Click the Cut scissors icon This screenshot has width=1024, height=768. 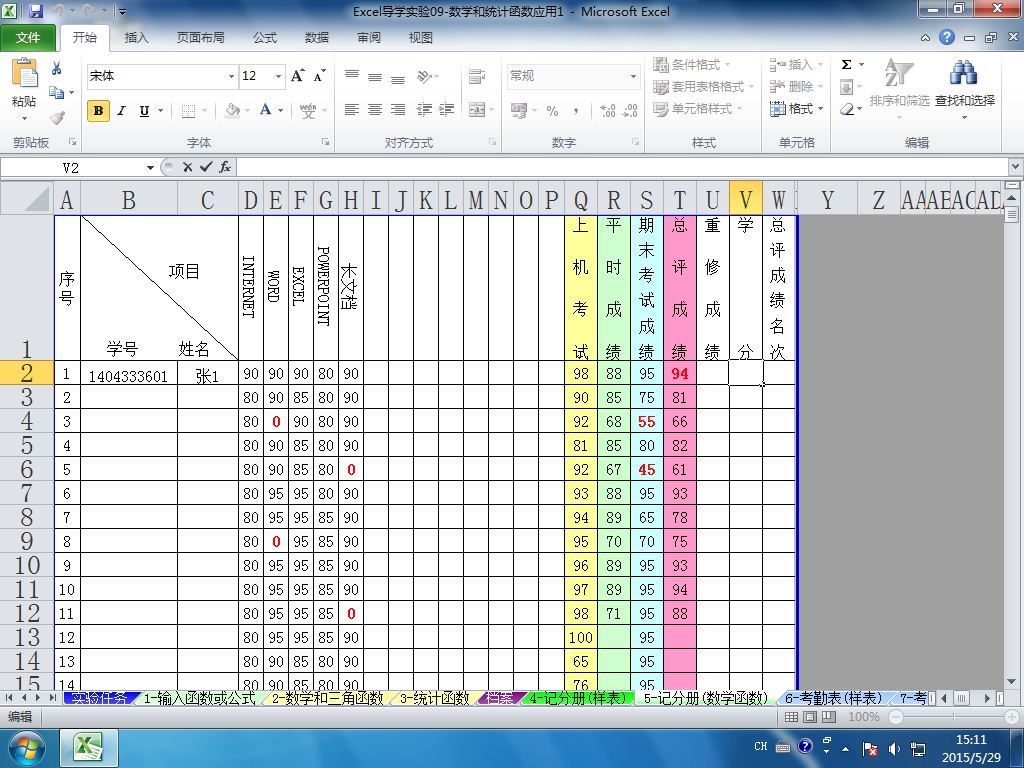[x=57, y=67]
